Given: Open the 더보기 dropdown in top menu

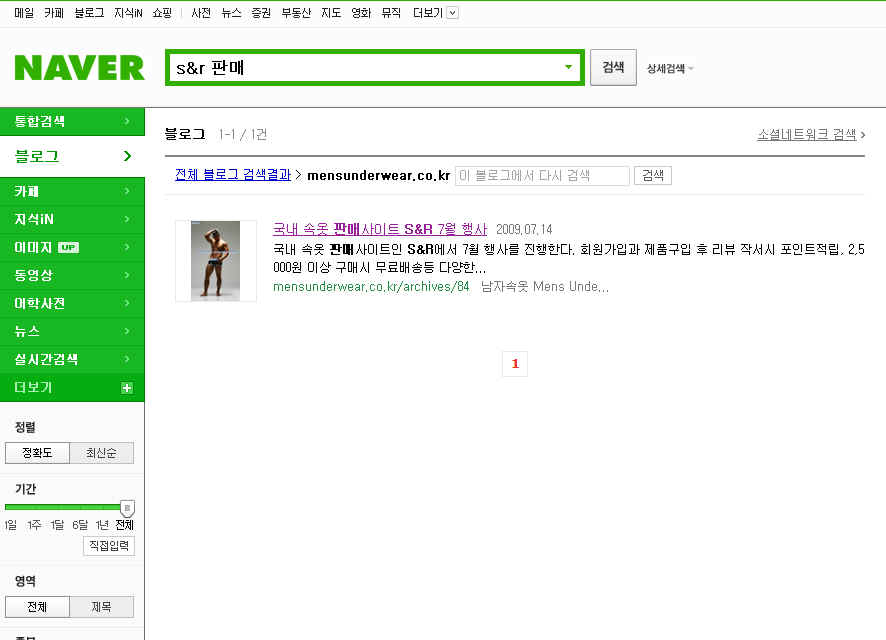Looking at the screenshot, I should tap(452, 13).
